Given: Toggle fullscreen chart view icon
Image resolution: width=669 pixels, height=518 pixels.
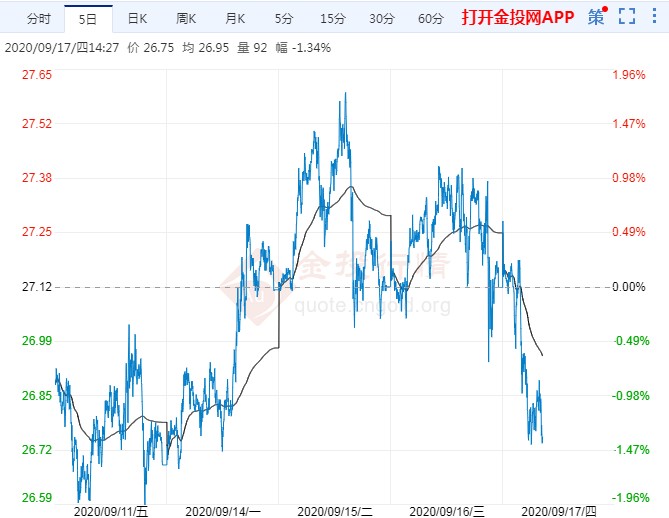Looking at the screenshot, I should coord(627,17).
